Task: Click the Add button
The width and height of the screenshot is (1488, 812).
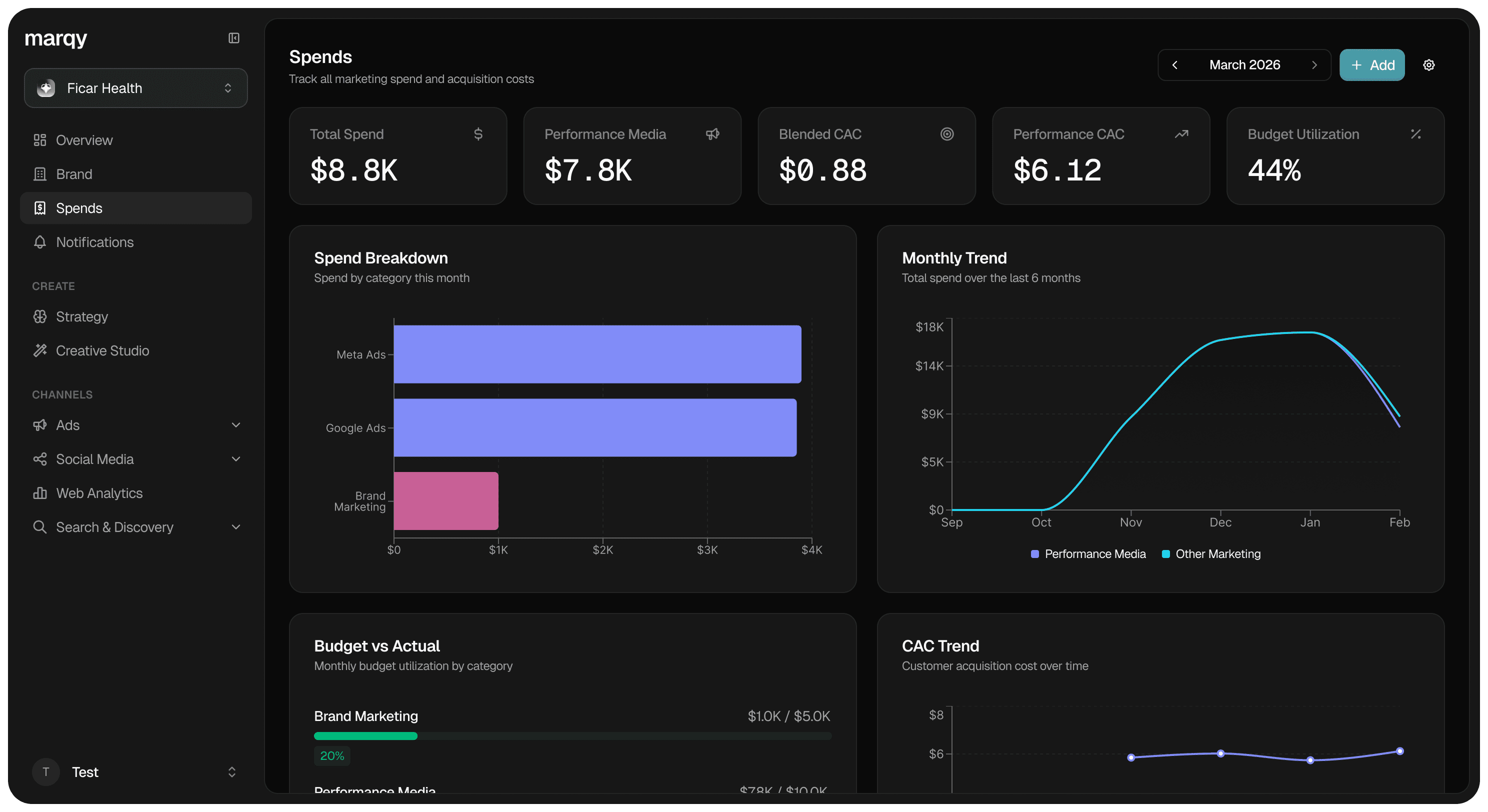Action: point(1372,64)
